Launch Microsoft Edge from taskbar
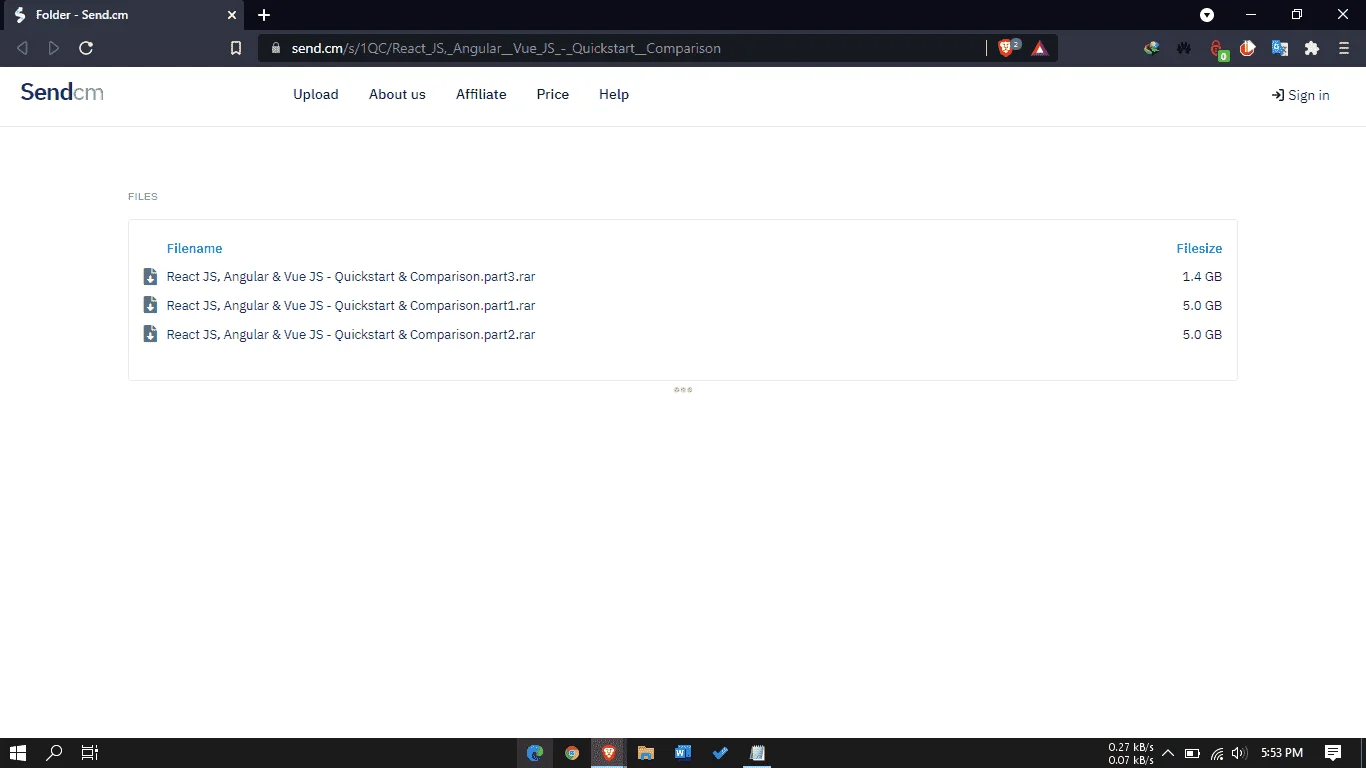Image resolution: width=1366 pixels, height=768 pixels. point(535,753)
